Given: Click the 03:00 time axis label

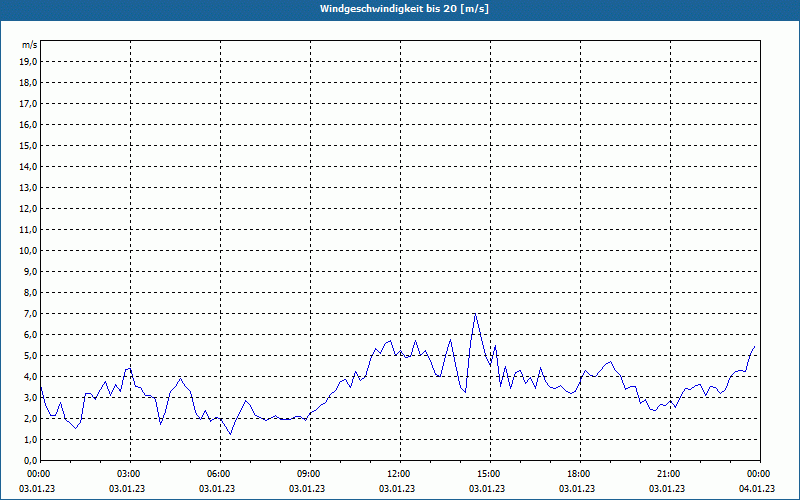Looking at the screenshot, I should pos(131,474).
